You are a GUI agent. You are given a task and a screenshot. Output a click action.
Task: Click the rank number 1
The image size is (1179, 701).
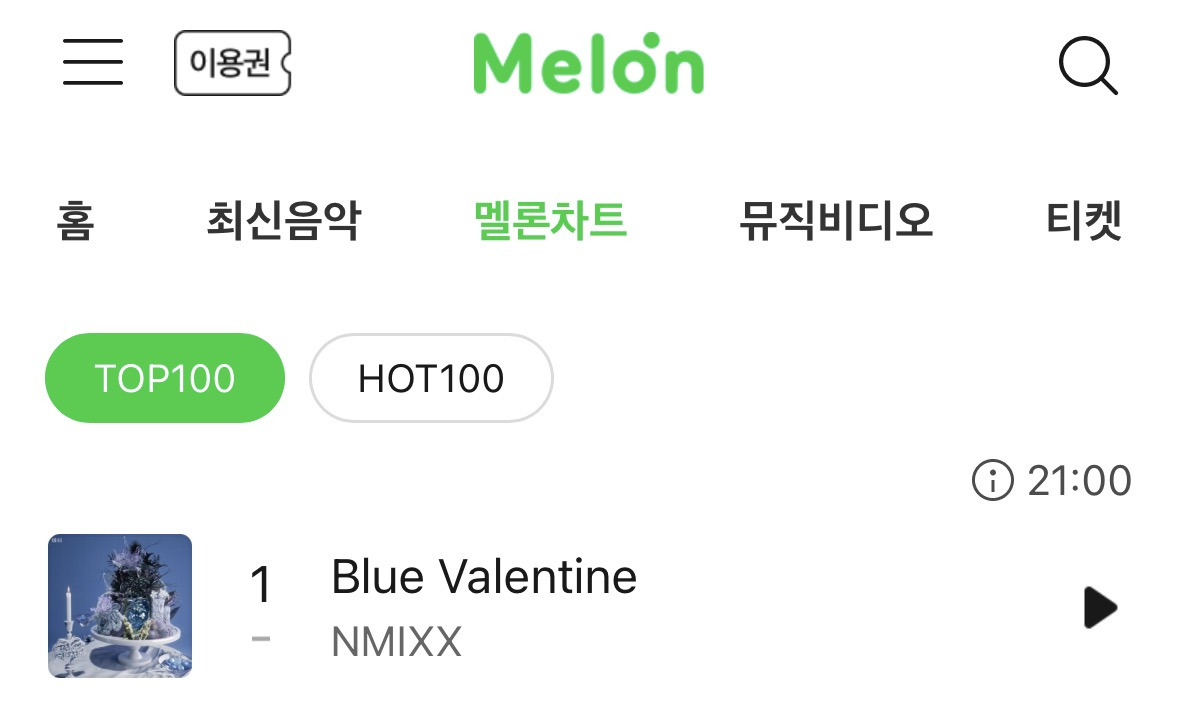coord(260,585)
